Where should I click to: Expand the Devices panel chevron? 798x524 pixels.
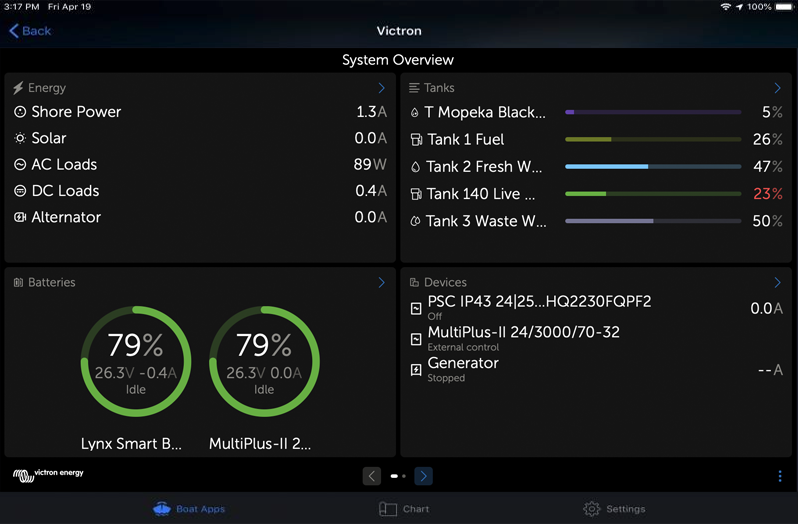click(x=777, y=283)
